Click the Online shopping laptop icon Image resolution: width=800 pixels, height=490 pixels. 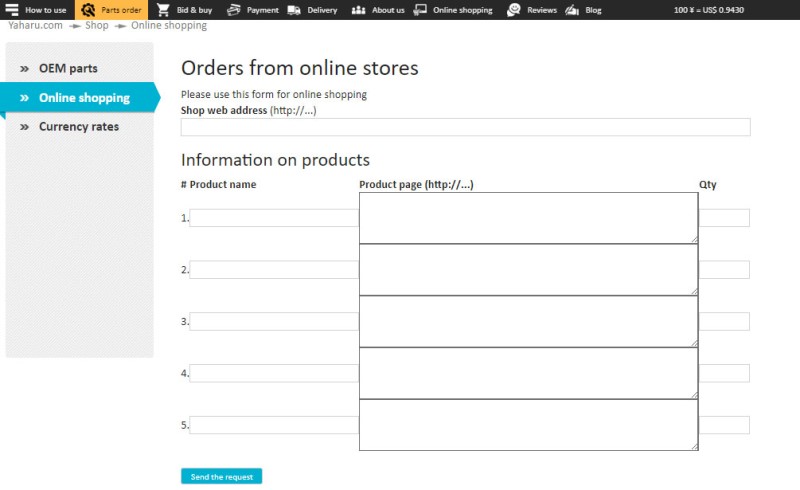click(x=420, y=10)
